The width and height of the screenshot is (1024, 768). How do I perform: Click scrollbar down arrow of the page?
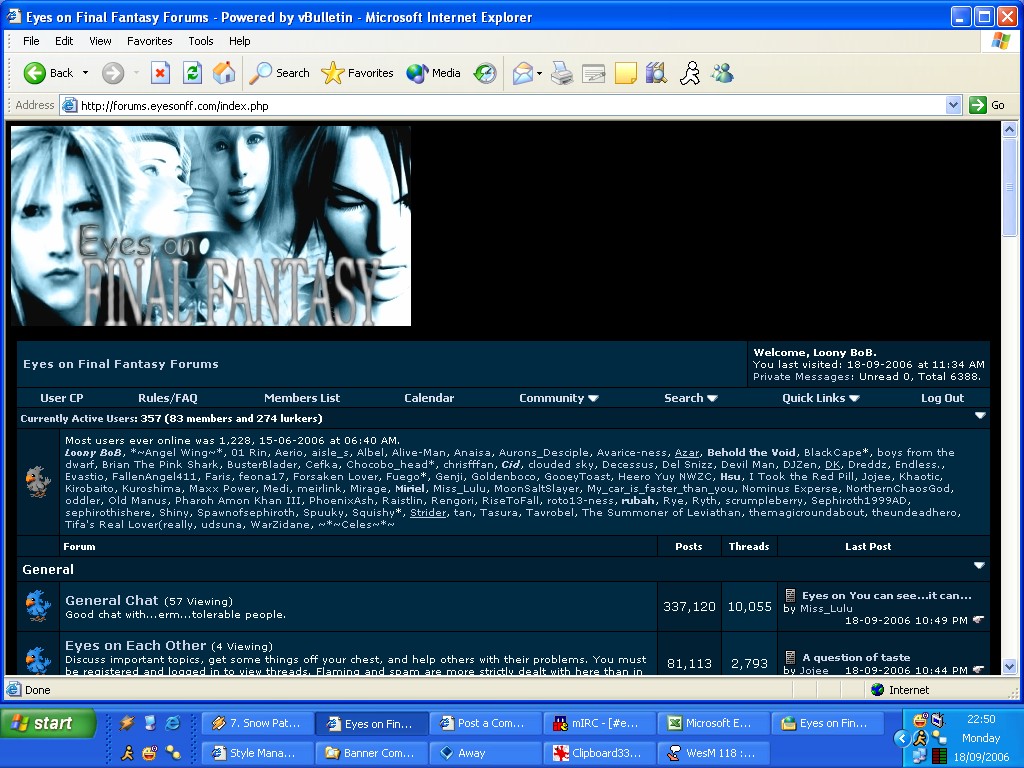pyautogui.click(x=1010, y=667)
